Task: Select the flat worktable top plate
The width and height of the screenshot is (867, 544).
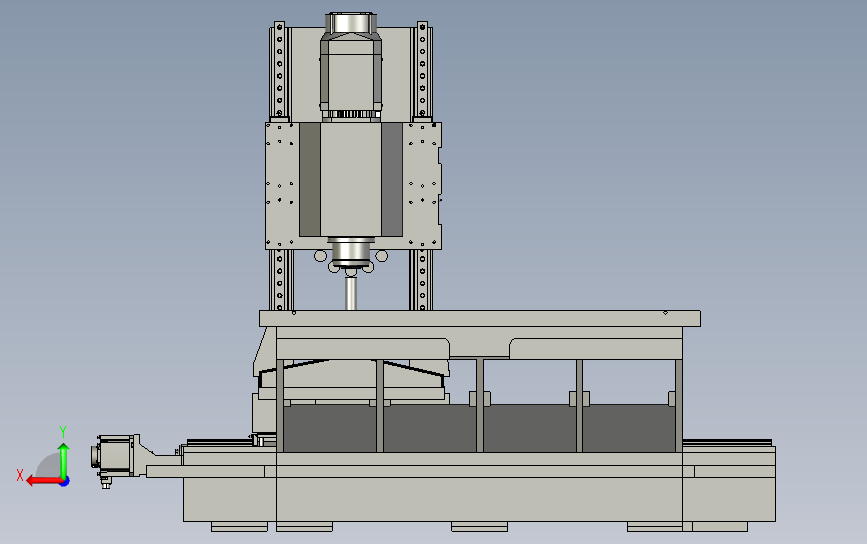Action: click(480, 318)
